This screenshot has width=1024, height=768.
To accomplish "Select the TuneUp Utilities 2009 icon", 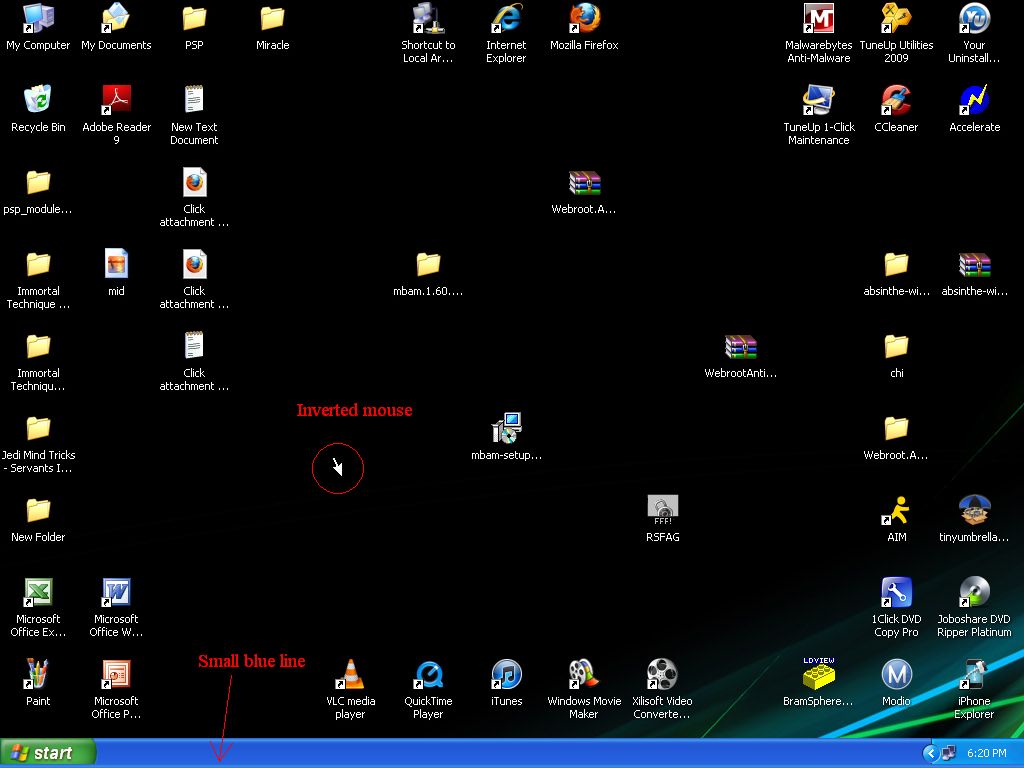I will point(897,20).
